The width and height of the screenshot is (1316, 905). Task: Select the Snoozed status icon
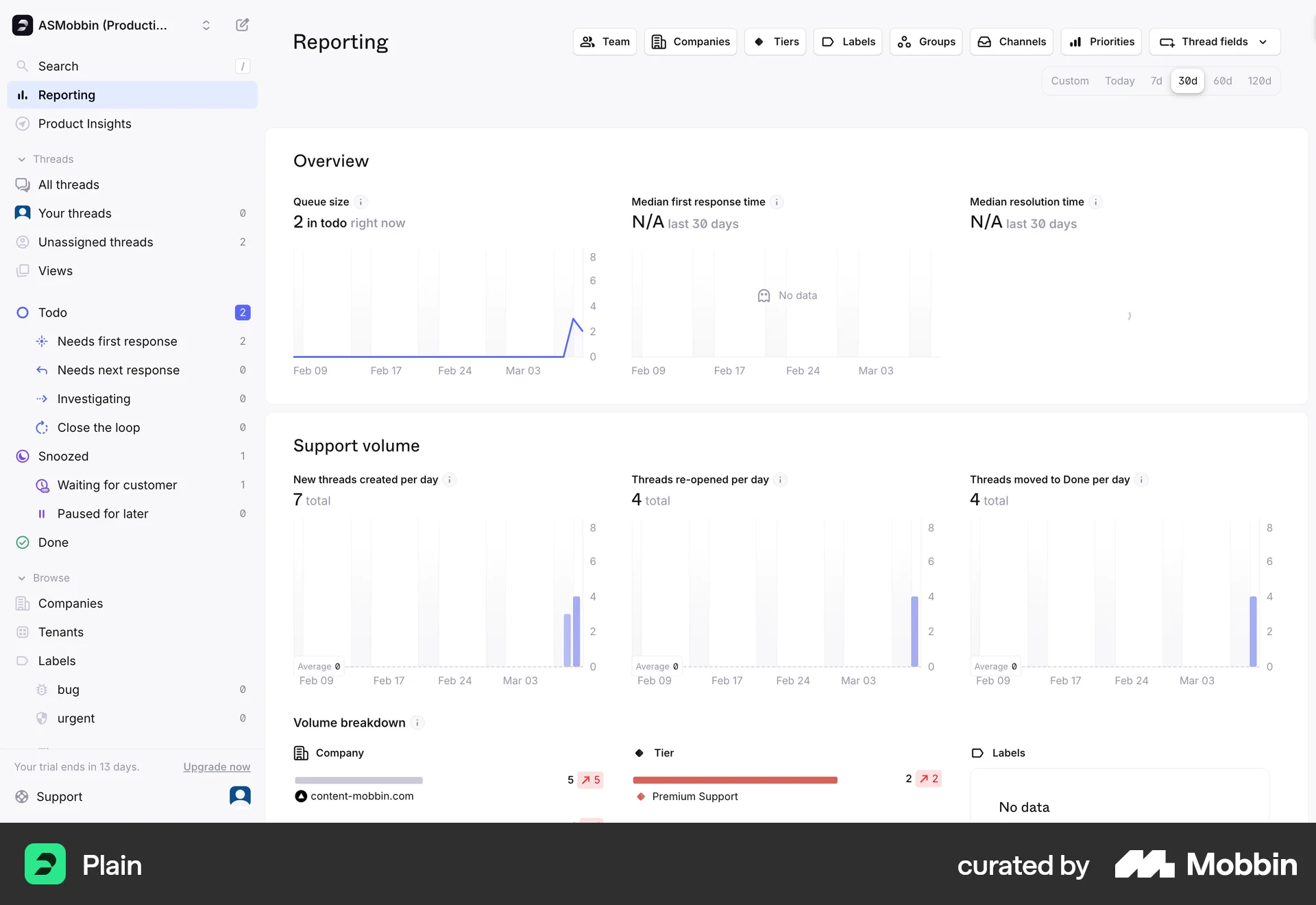click(x=23, y=456)
